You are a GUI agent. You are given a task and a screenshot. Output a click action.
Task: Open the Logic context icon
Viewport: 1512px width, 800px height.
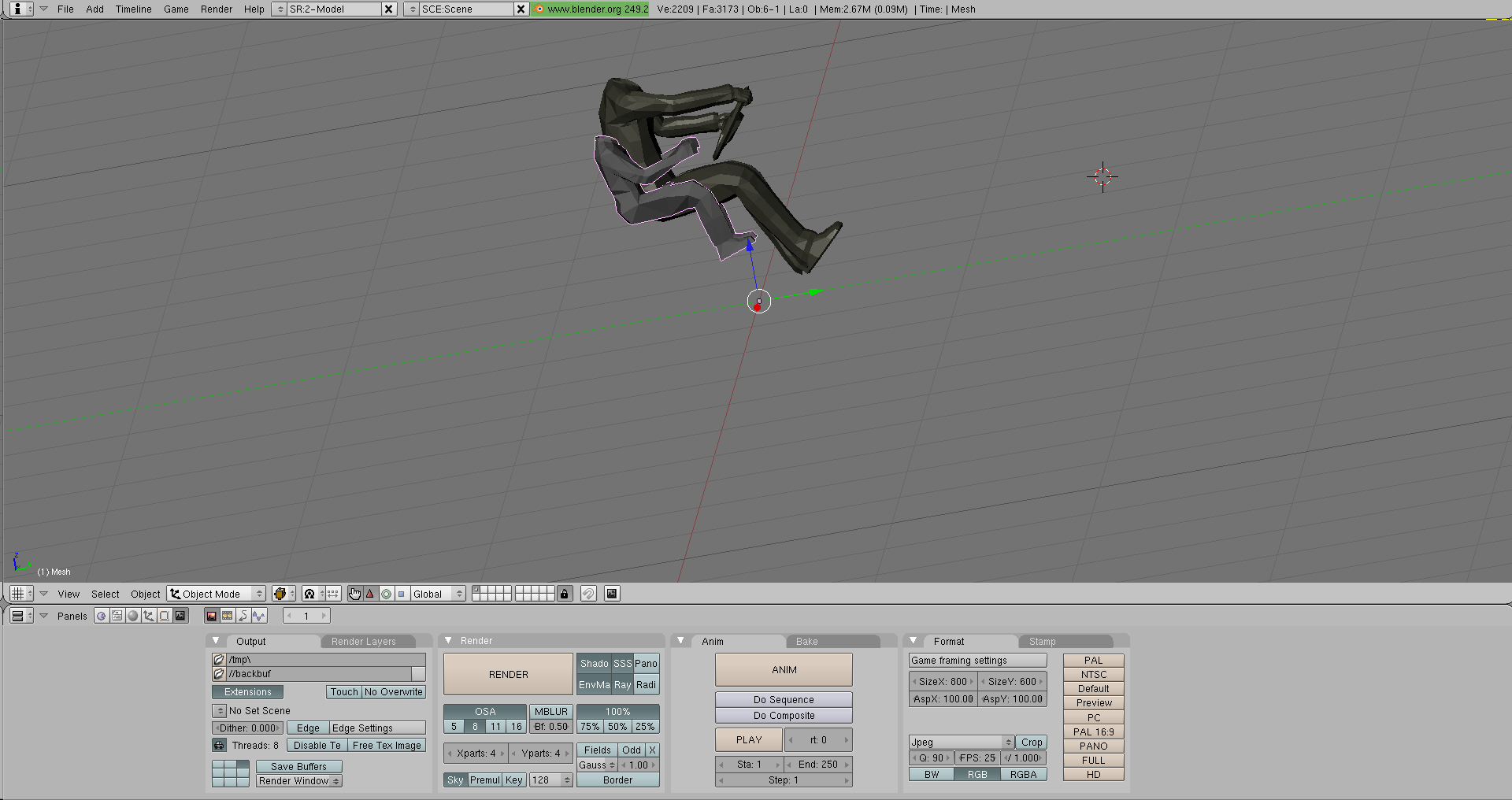click(101, 616)
